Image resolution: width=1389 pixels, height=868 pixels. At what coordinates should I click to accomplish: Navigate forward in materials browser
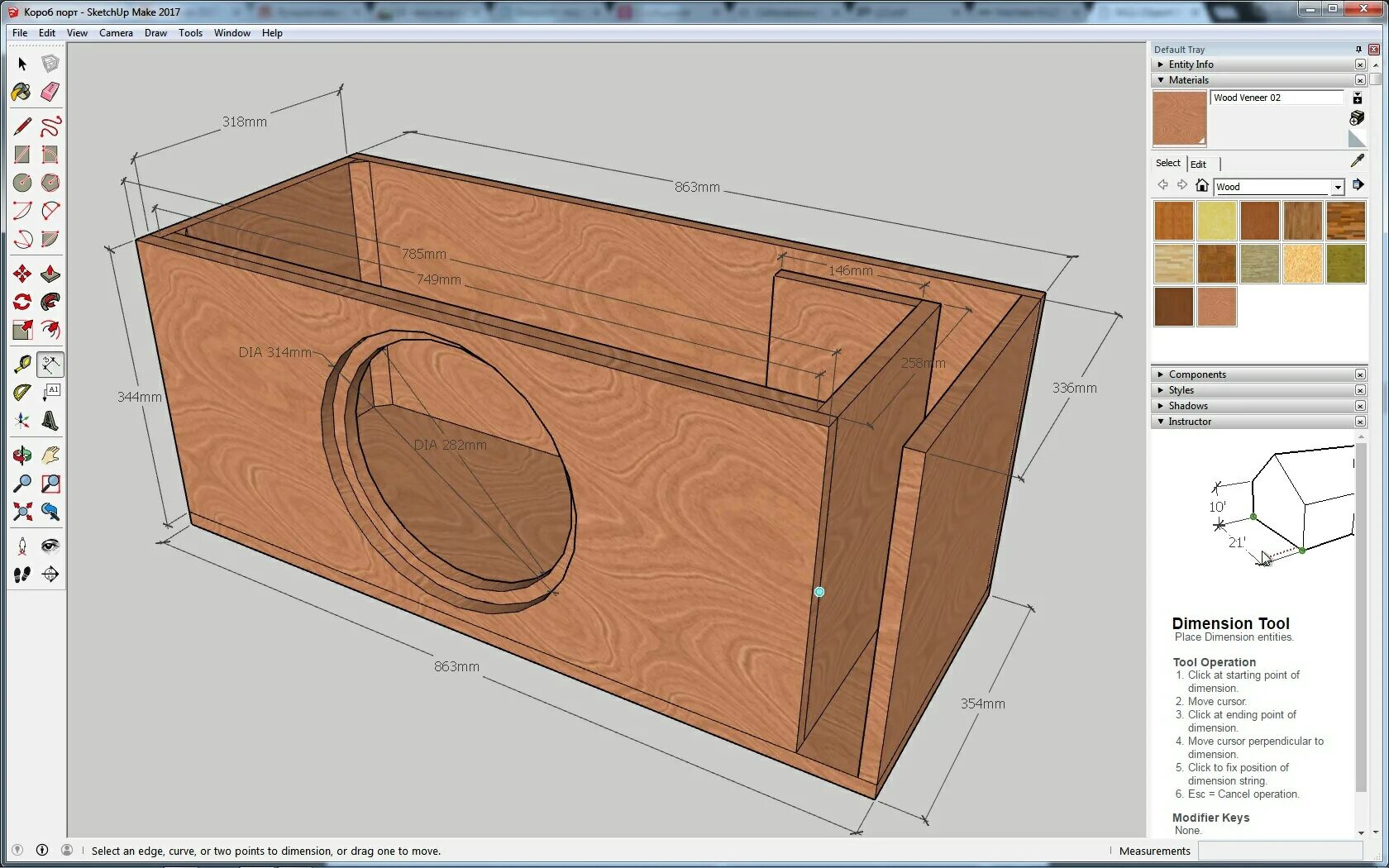(1182, 185)
